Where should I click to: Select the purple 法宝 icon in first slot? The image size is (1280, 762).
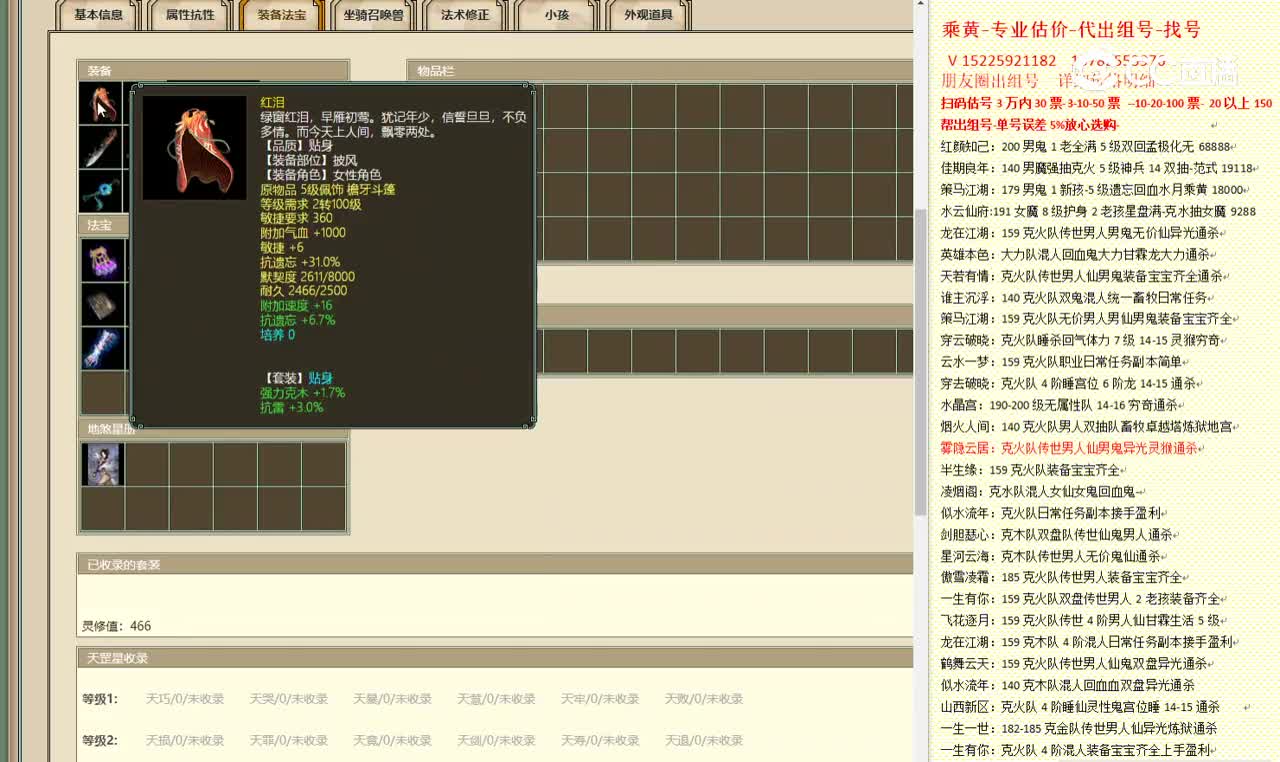tap(103, 260)
